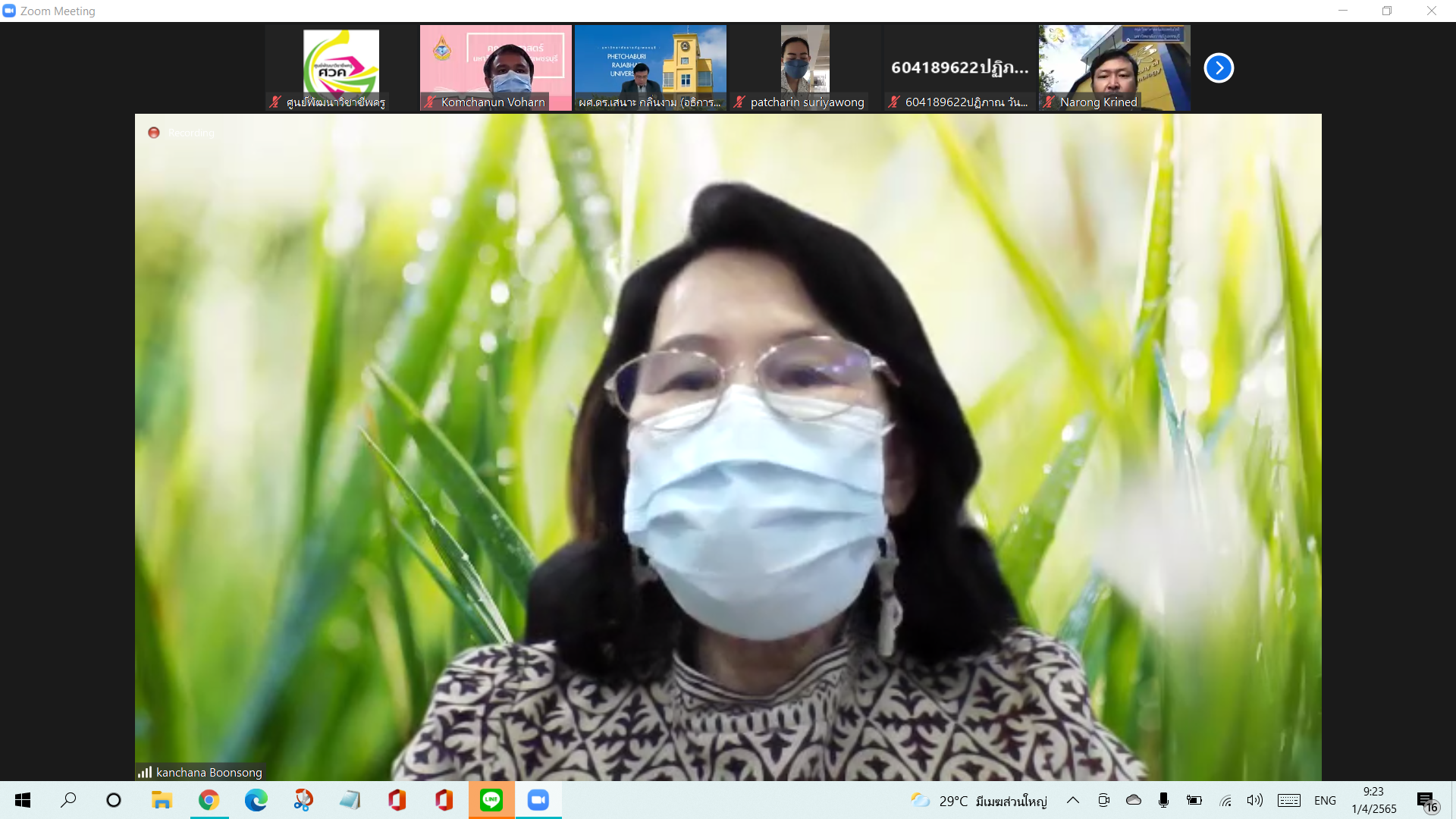Show next participants with blue arrow

coord(1219,67)
